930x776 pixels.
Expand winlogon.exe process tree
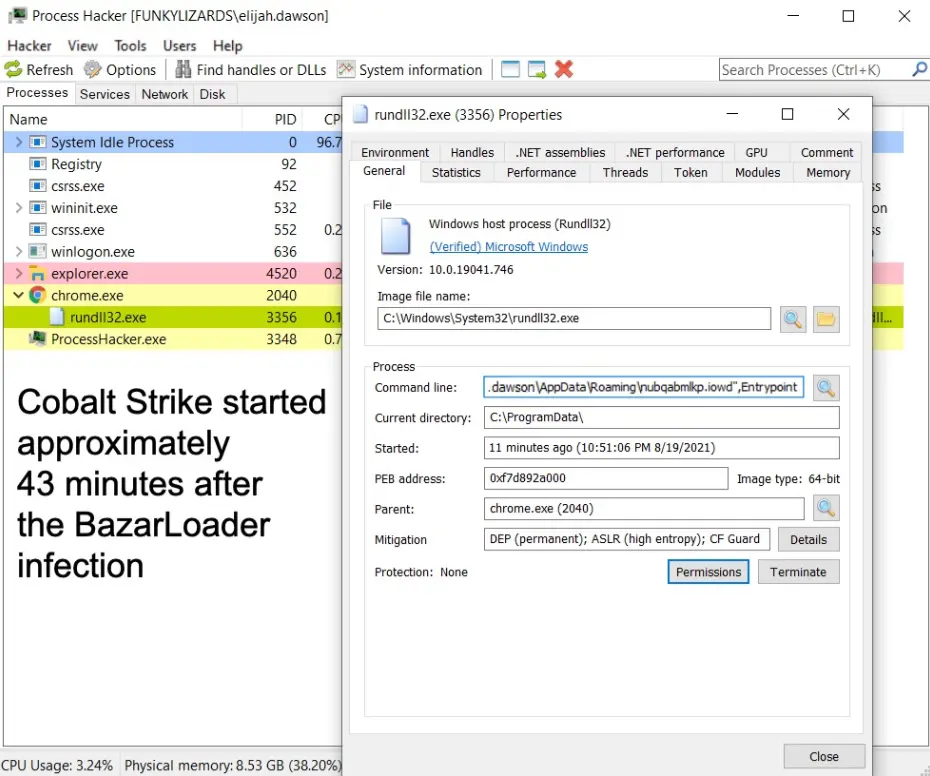pos(18,252)
